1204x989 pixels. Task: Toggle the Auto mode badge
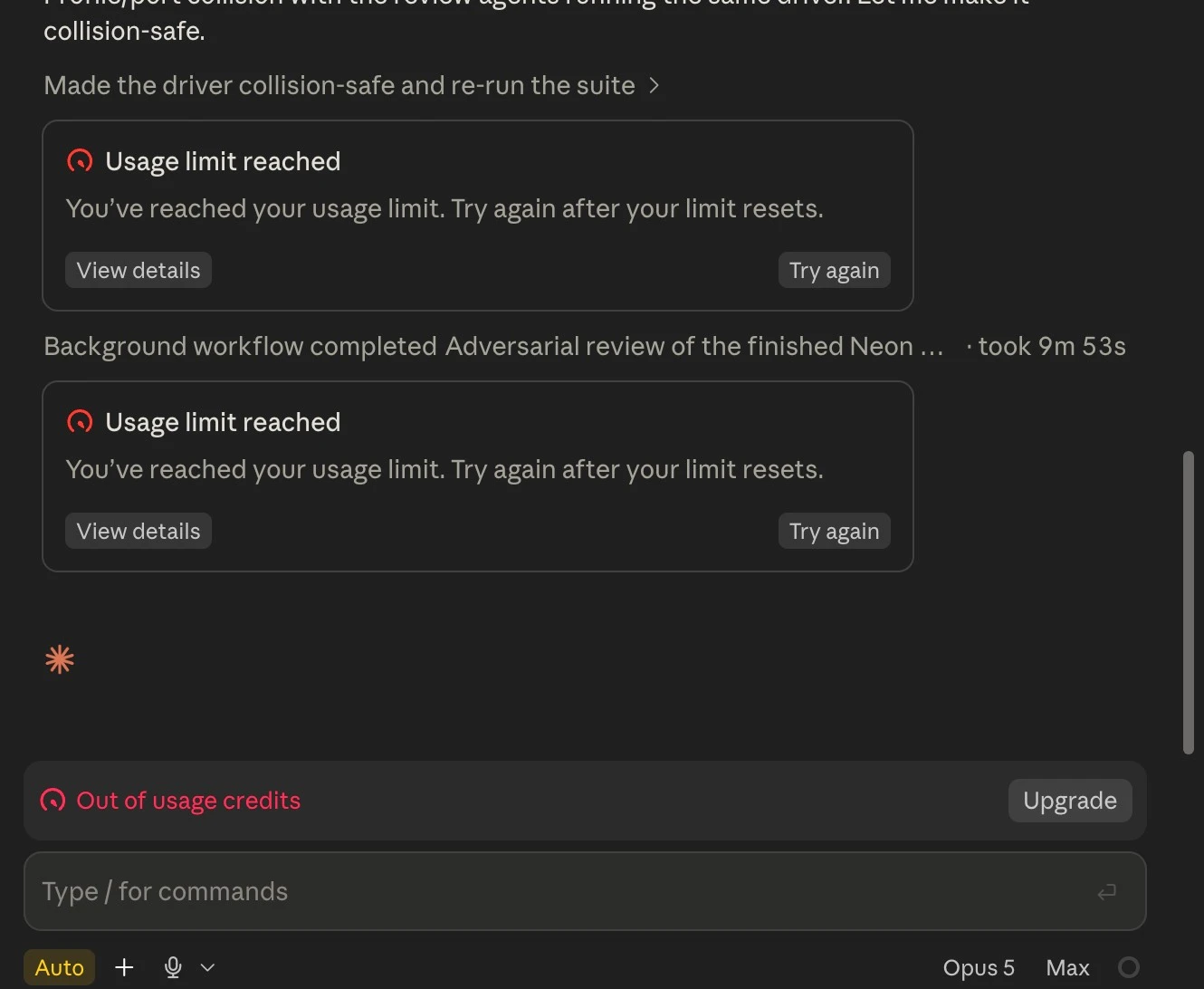(x=59, y=967)
